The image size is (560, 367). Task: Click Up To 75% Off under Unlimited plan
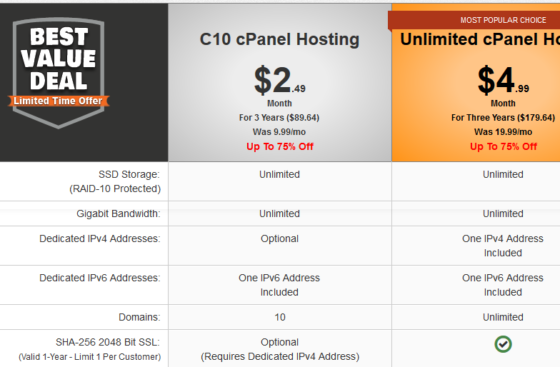coord(503,146)
